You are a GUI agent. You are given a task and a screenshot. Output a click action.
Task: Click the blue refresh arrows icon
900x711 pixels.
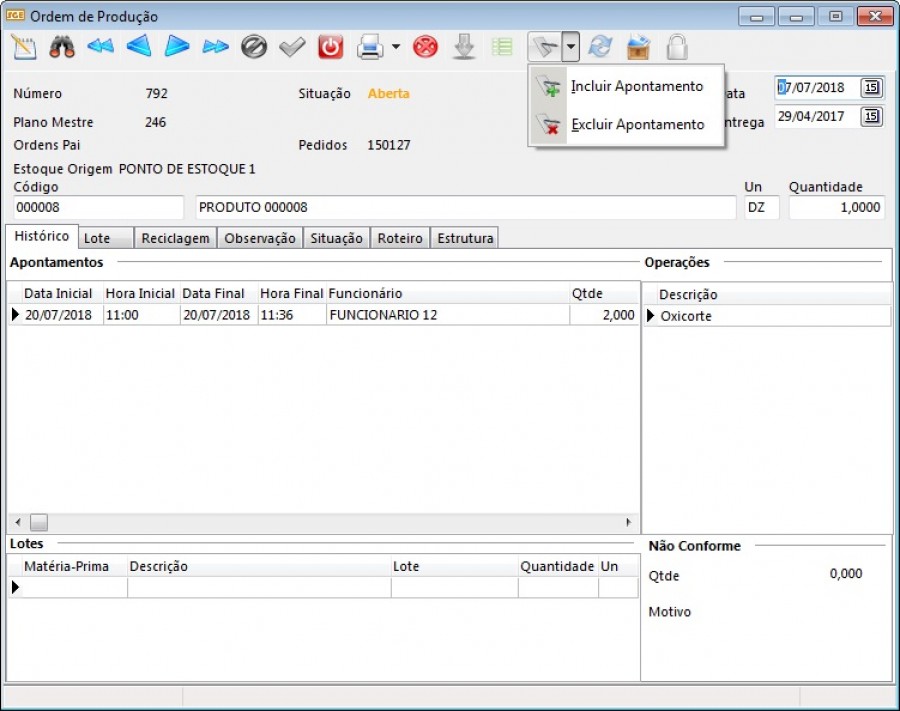[600, 47]
